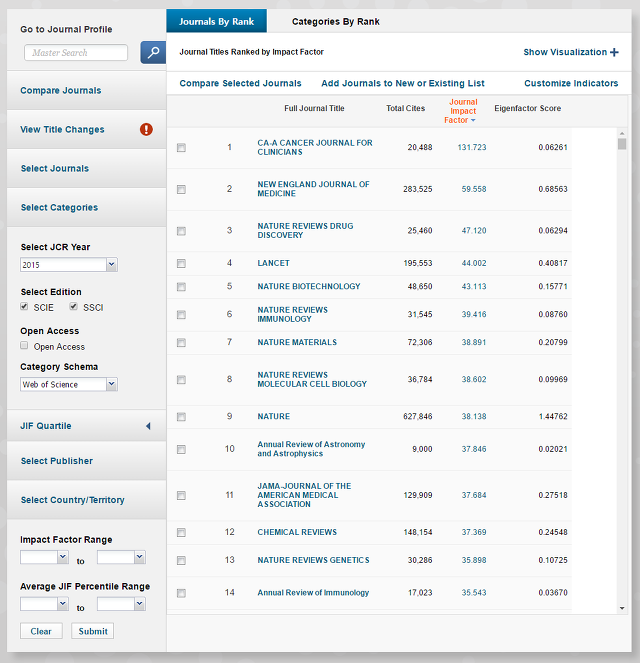The height and width of the screenshot is (663, 640).
Task: Click the plus icon next to Show Visualization
Action: [614, 52]
